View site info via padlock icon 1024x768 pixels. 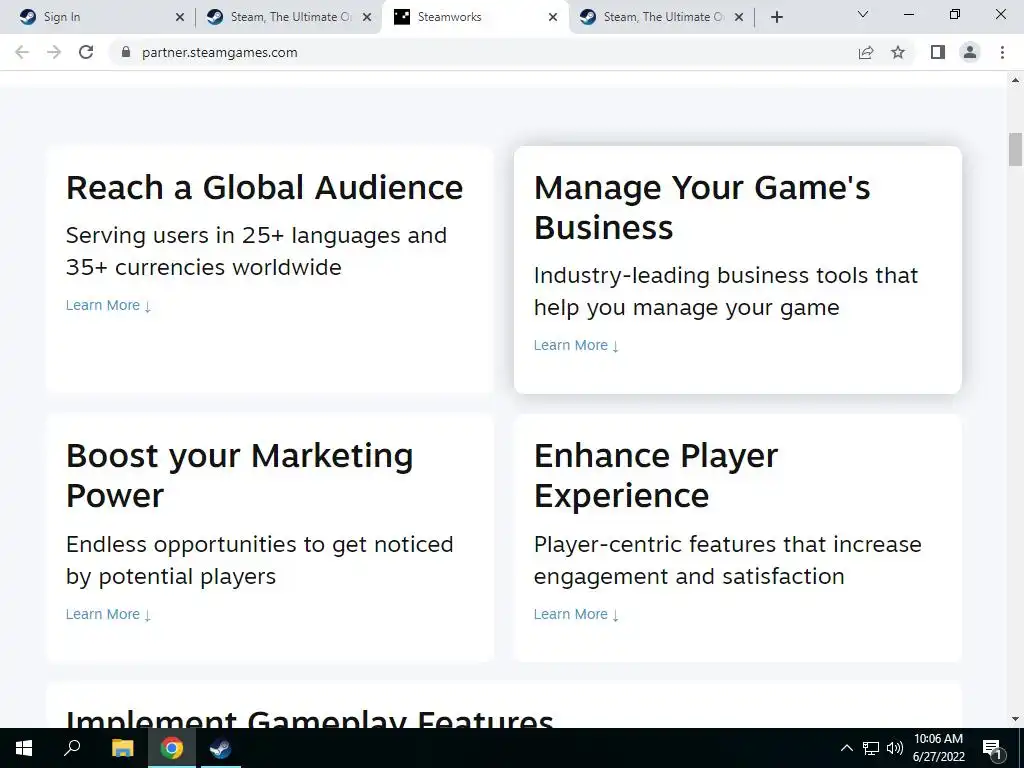click(x=126, y=52)
